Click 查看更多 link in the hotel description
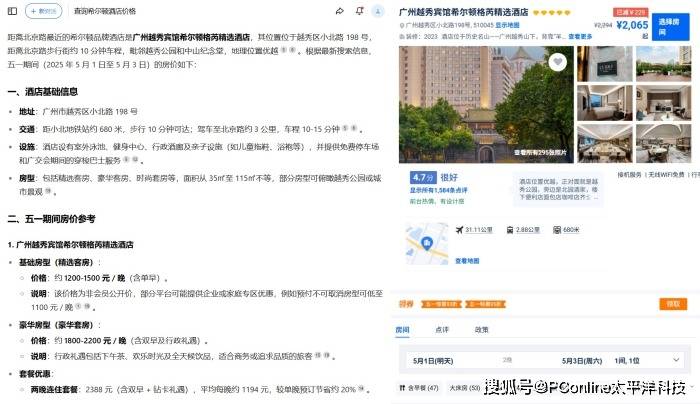Viewport: 700px width, 404px height. [580, 37]
